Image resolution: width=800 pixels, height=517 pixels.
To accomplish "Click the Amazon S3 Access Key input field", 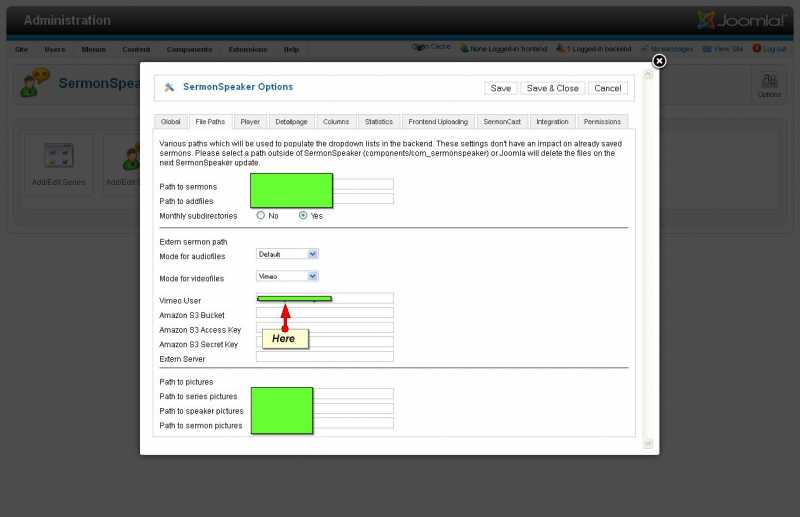I will pos(324,327).
